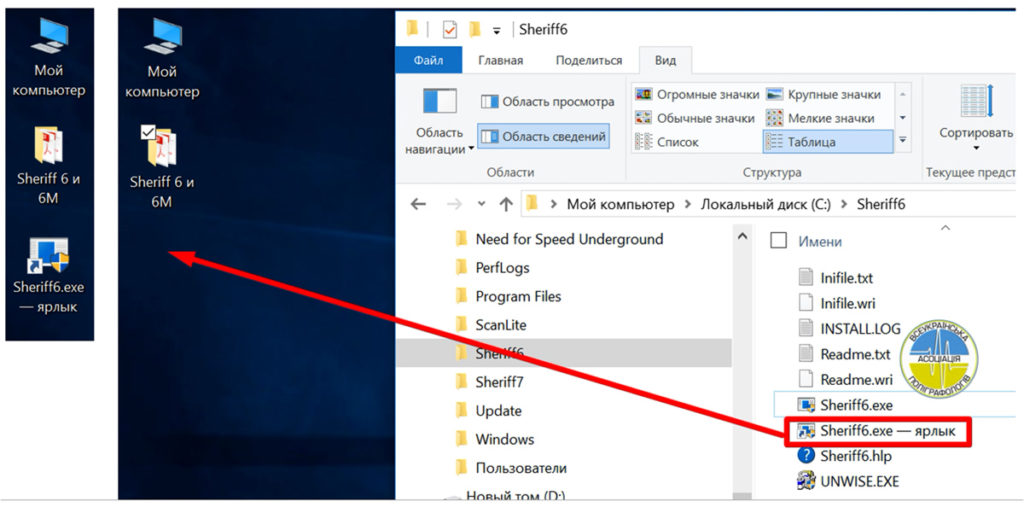Image resolution: width=1024 pixels, height=507 pixels.
Task: Toggle Область просмотра preview pane
Action: coord(547,101)
